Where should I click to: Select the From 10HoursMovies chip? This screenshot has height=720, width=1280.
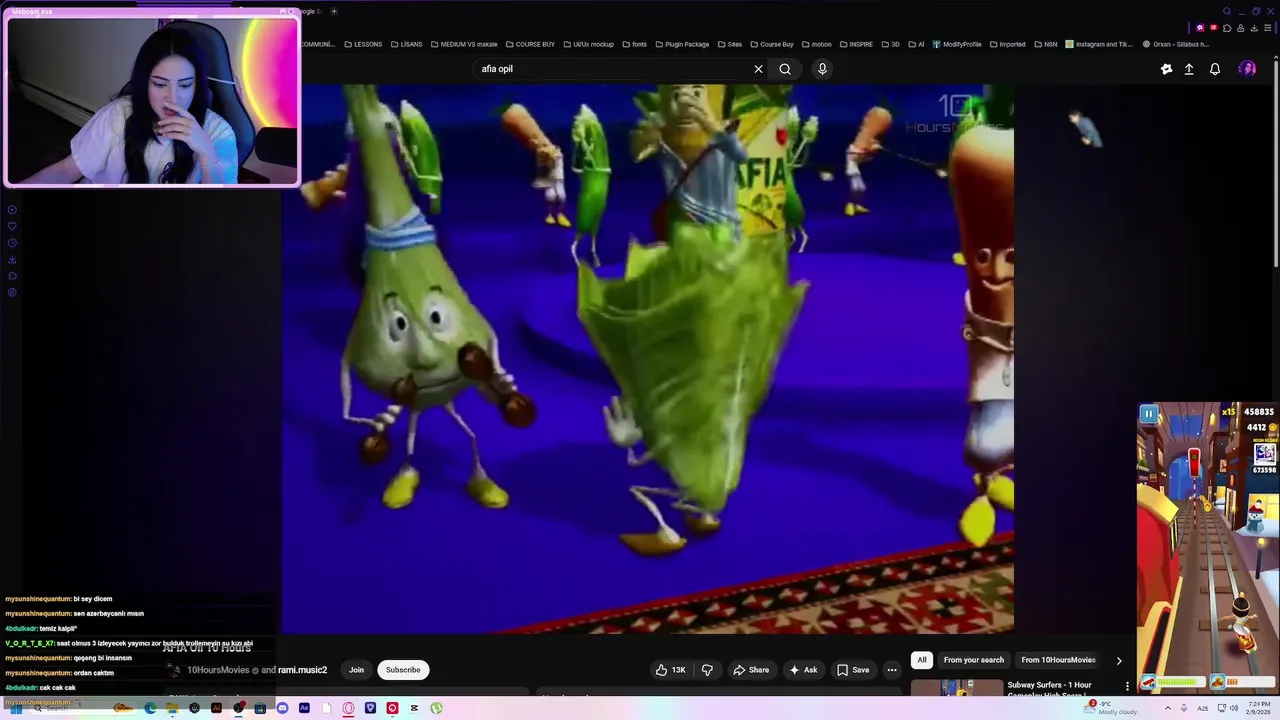click(x=1058, y=660)
